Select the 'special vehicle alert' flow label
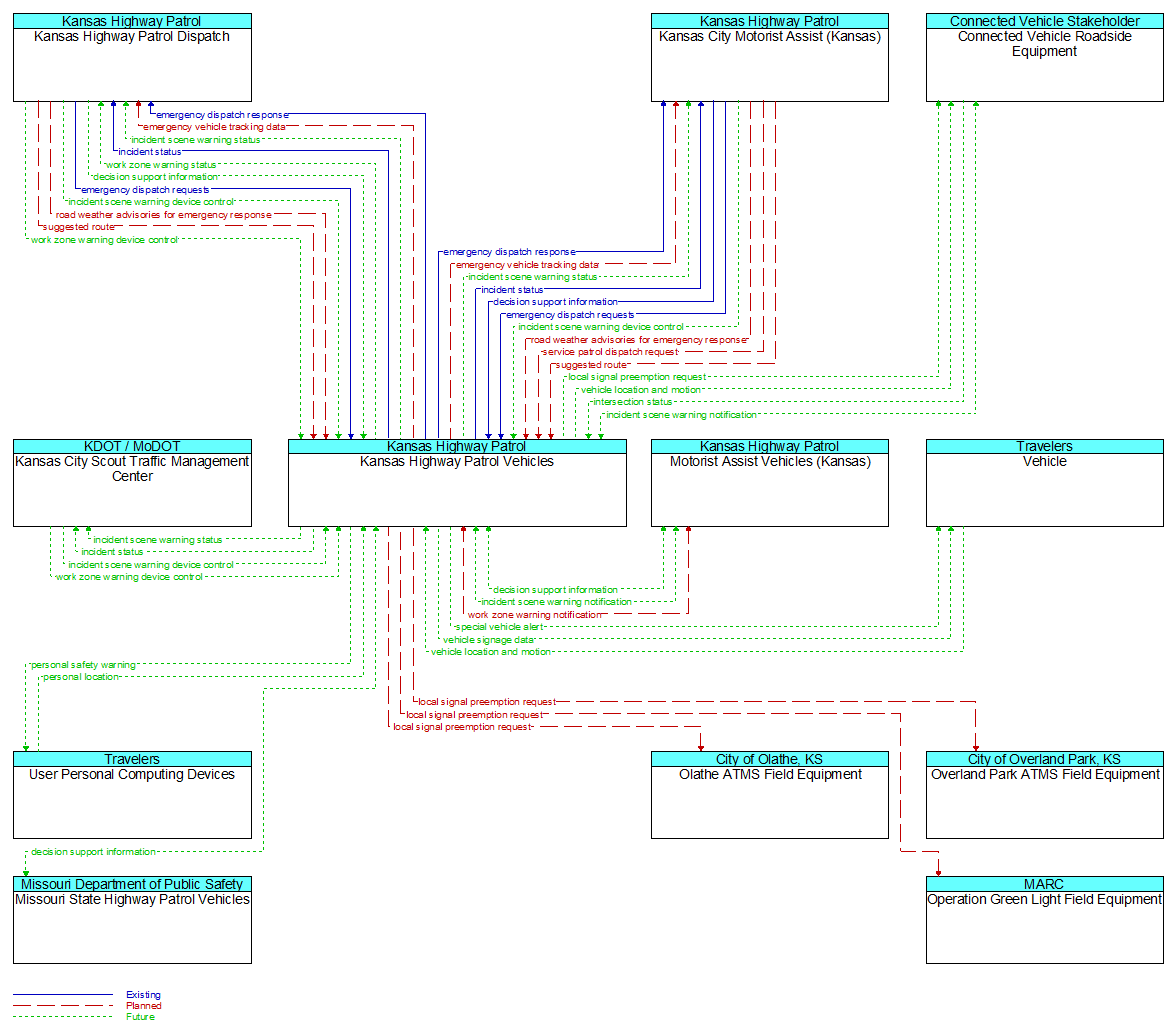The width and height of the screenshot is (1173, 1034). click(499, 627)
